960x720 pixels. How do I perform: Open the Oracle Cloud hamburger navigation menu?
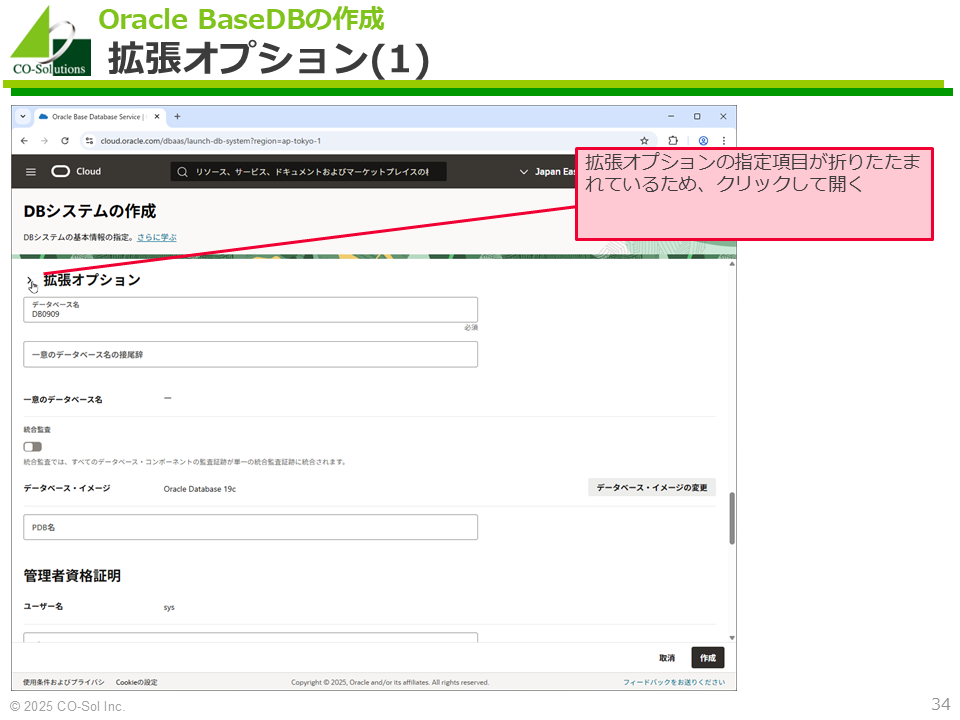(x=31, y=172)
